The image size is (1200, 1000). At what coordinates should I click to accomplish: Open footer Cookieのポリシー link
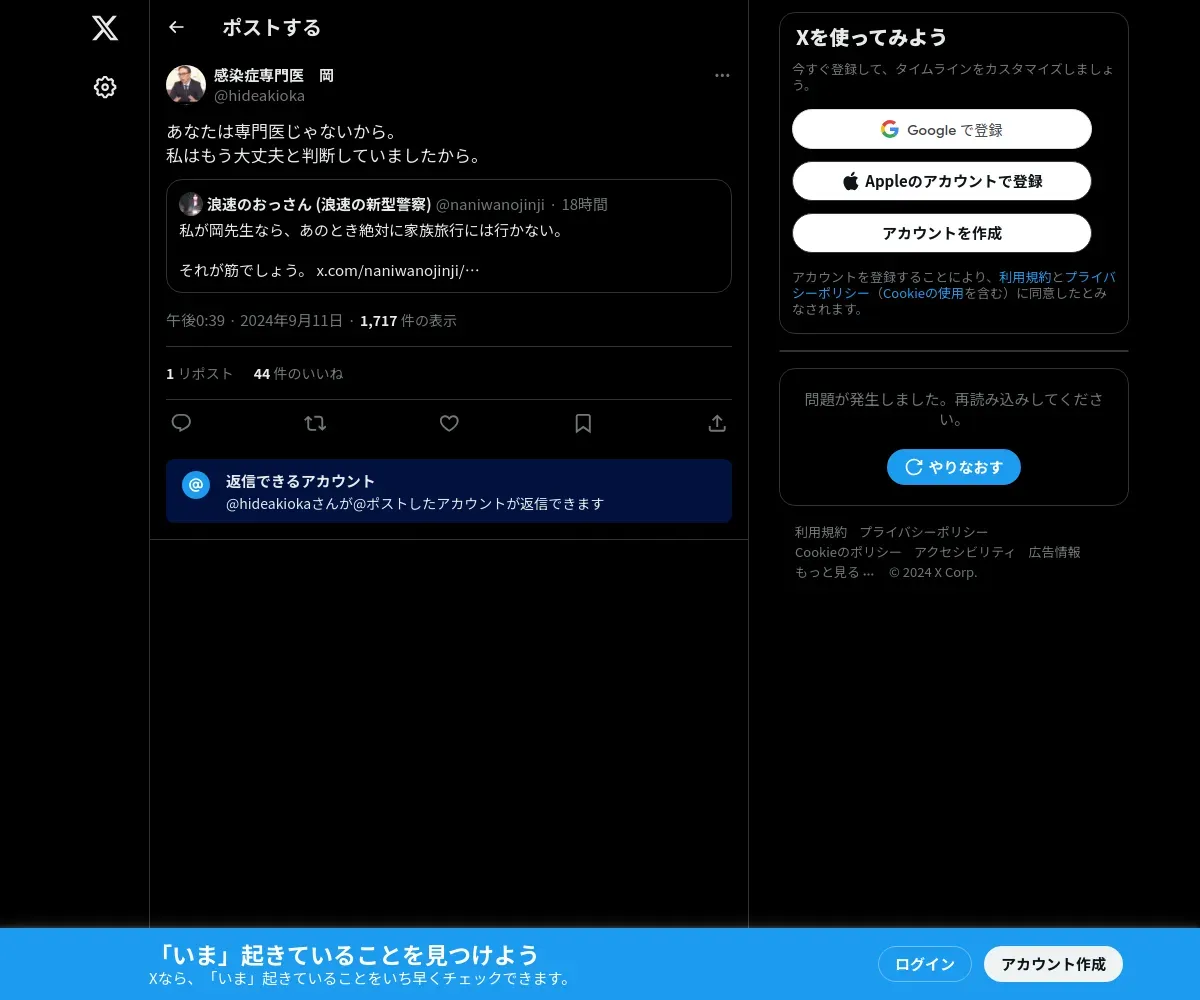coord(848,552)
